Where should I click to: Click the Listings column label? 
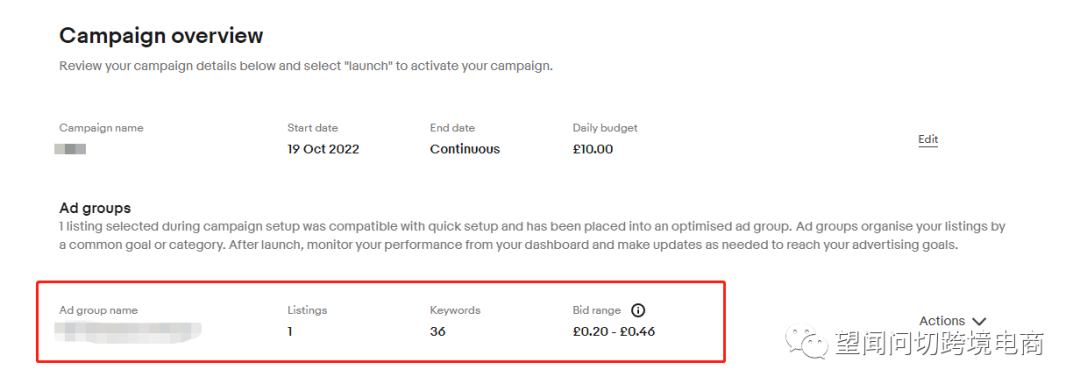point(307,310)
